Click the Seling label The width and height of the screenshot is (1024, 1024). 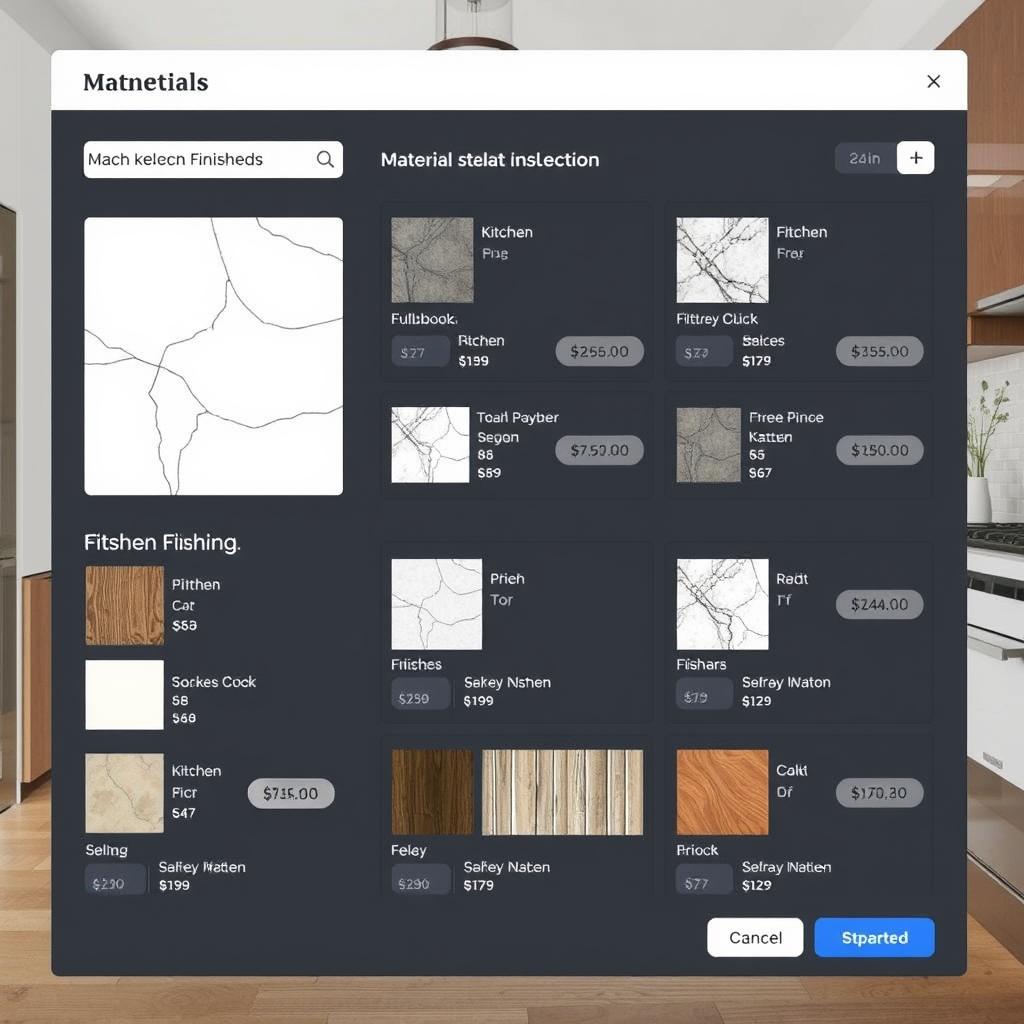click(106, 850)
